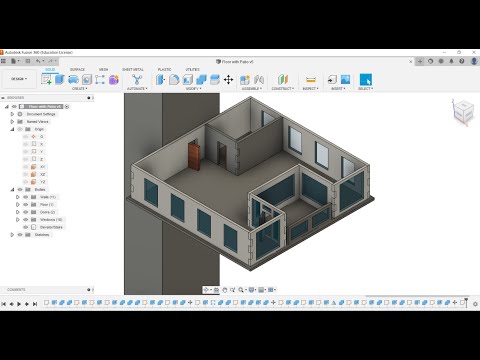Open the Modify dropdown menu
The width and height of the screenshot is (480, 360).
tap(193, 89)
